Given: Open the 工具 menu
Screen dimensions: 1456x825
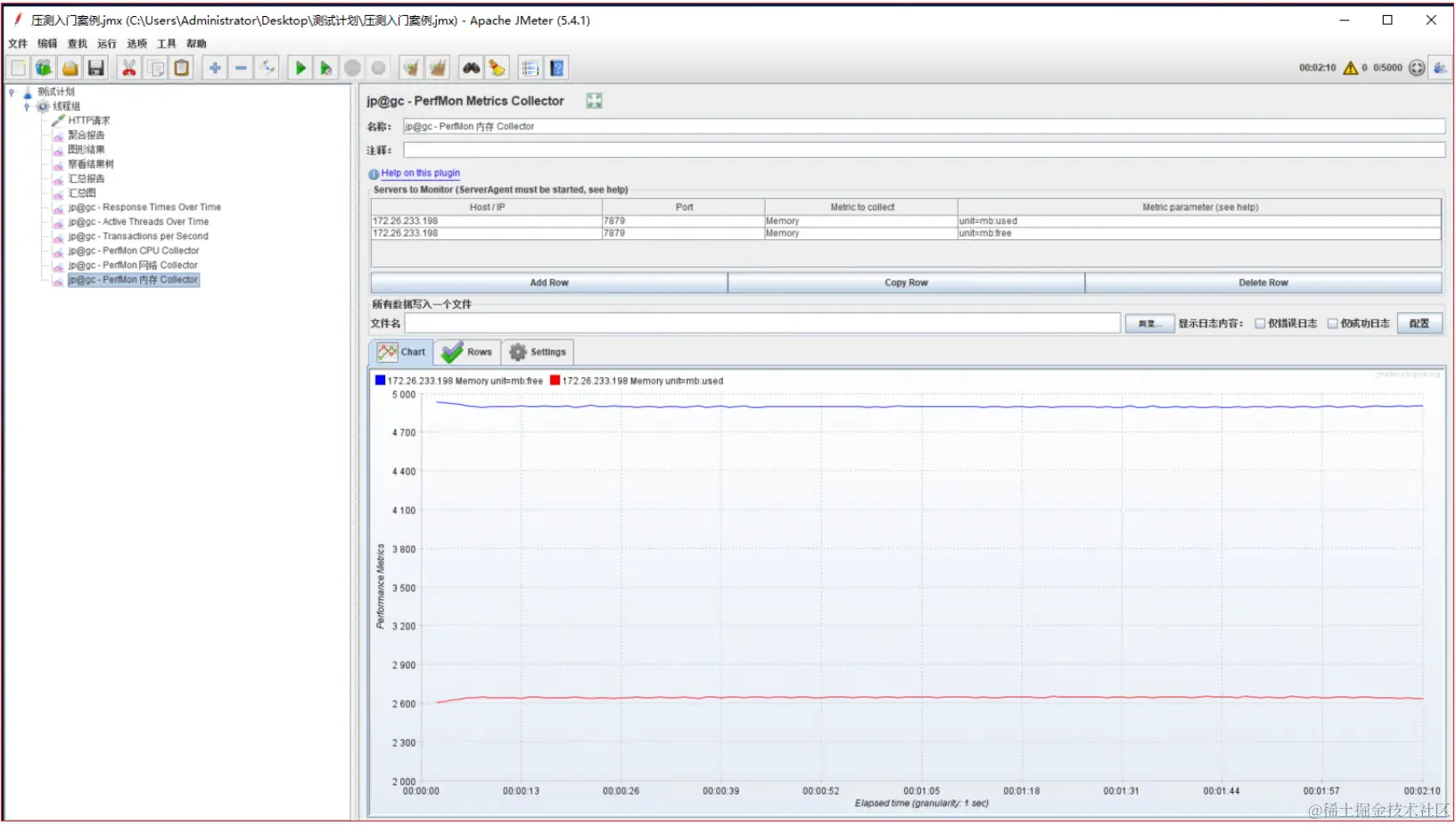Looking at the screenshot, I should tap(167, 44).
